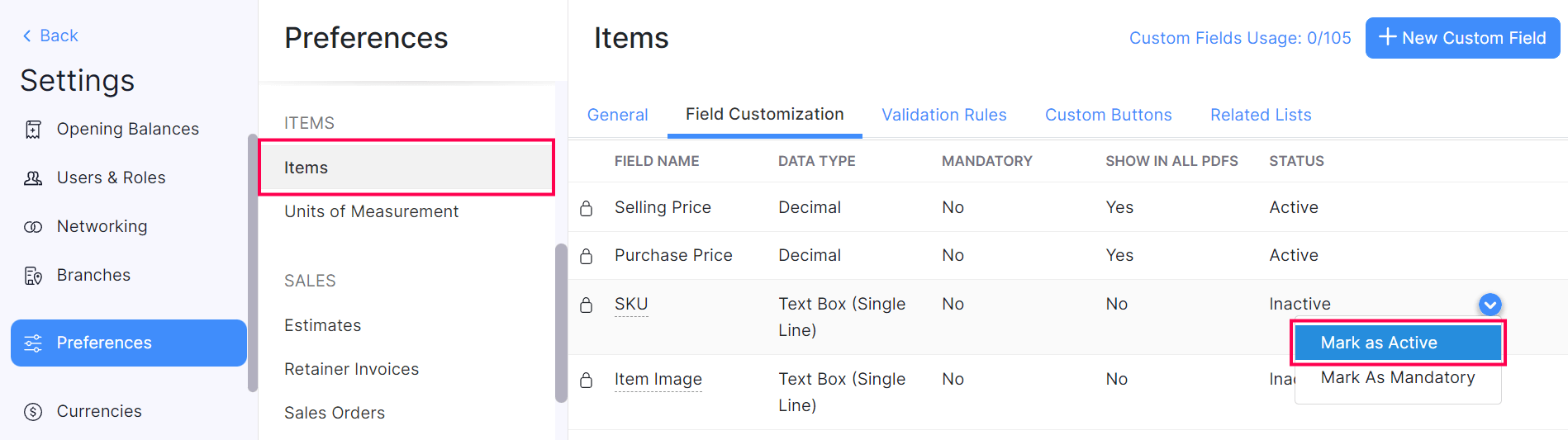Image resolution: width=1568 pixels, height=440 pixels.
Task: Open Units of Measurement preferences
Action: pyautogui.click(x=371, y=211)
